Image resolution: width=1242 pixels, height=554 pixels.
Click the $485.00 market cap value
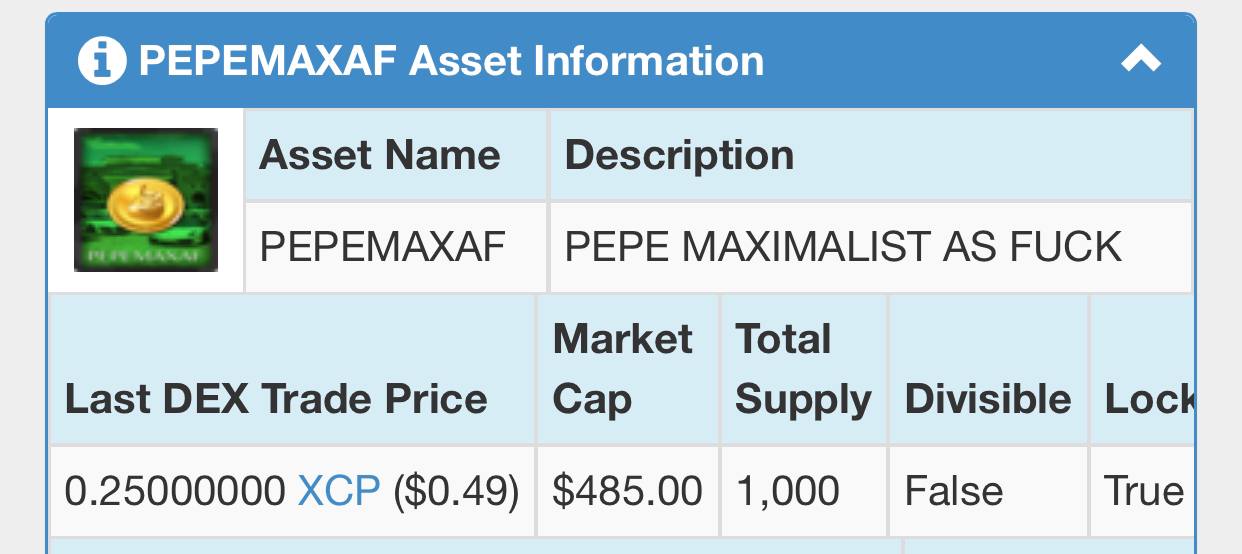tap(628, 491)
